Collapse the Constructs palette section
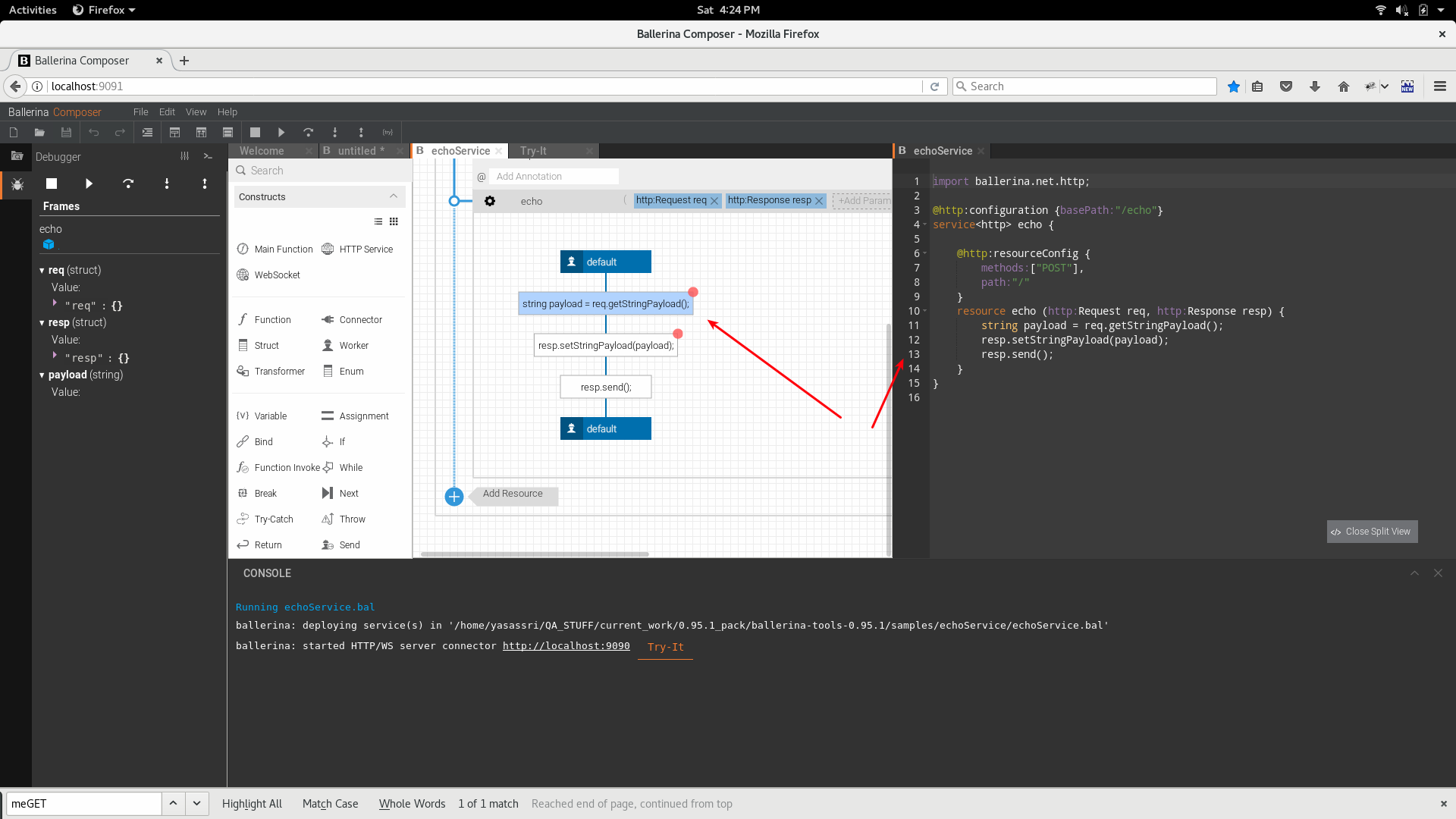1456x819 pixels. click(394, 196)
